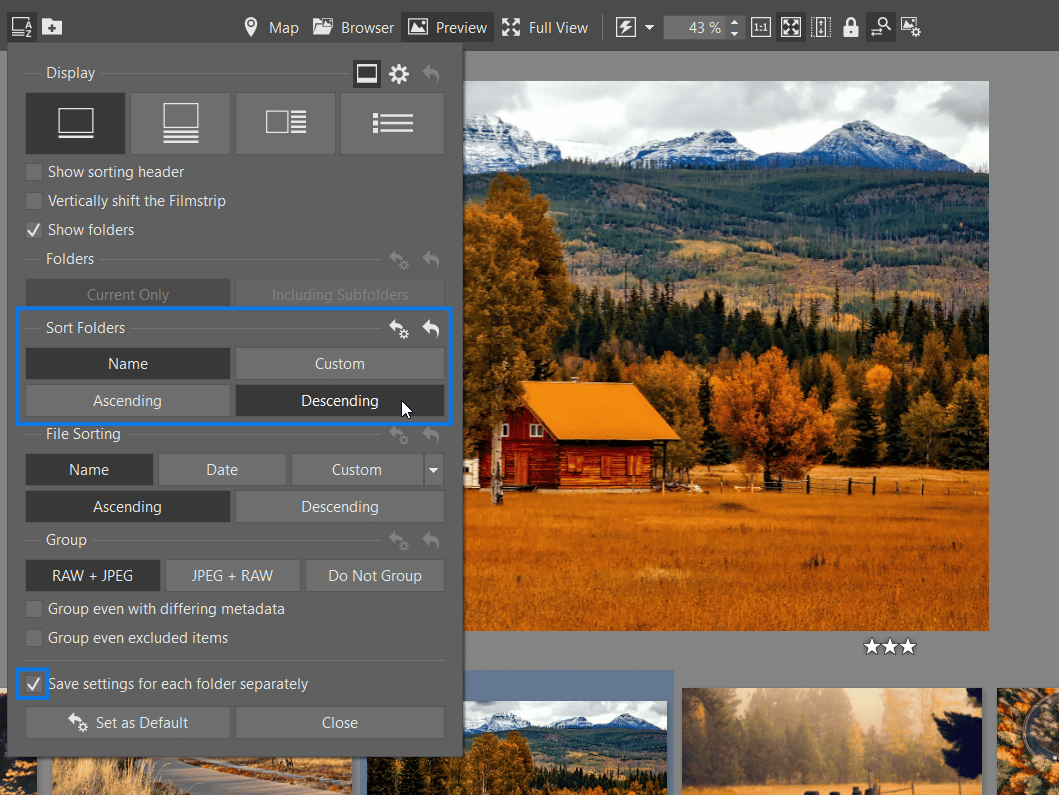The height and width of the screenshot is (795, 1059).
Task: Open the Display section gear icon
Action: (x=398, y=73)
